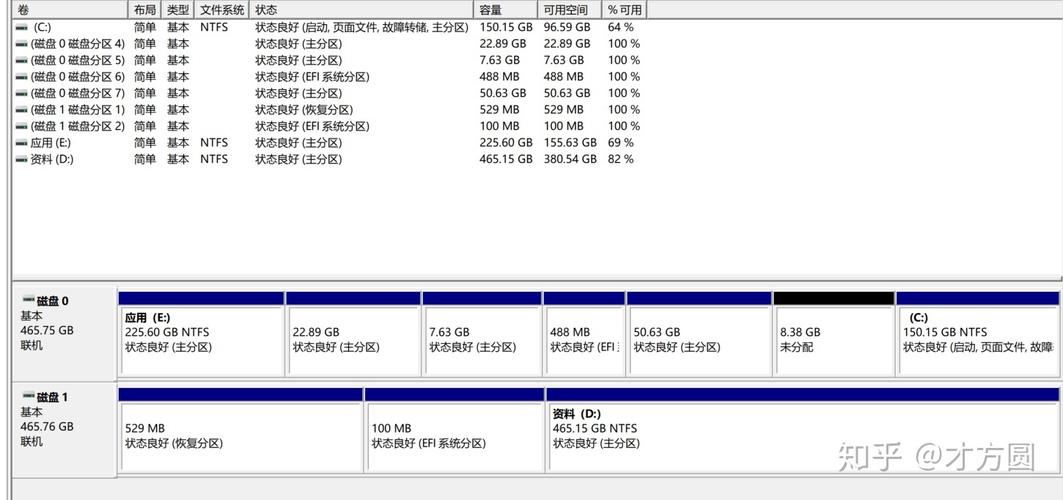Viewport: 1063px width, 500px height.
Task: Click the (磁盘 0 磁盘分区 6) volume name
Action: point(78,77)
